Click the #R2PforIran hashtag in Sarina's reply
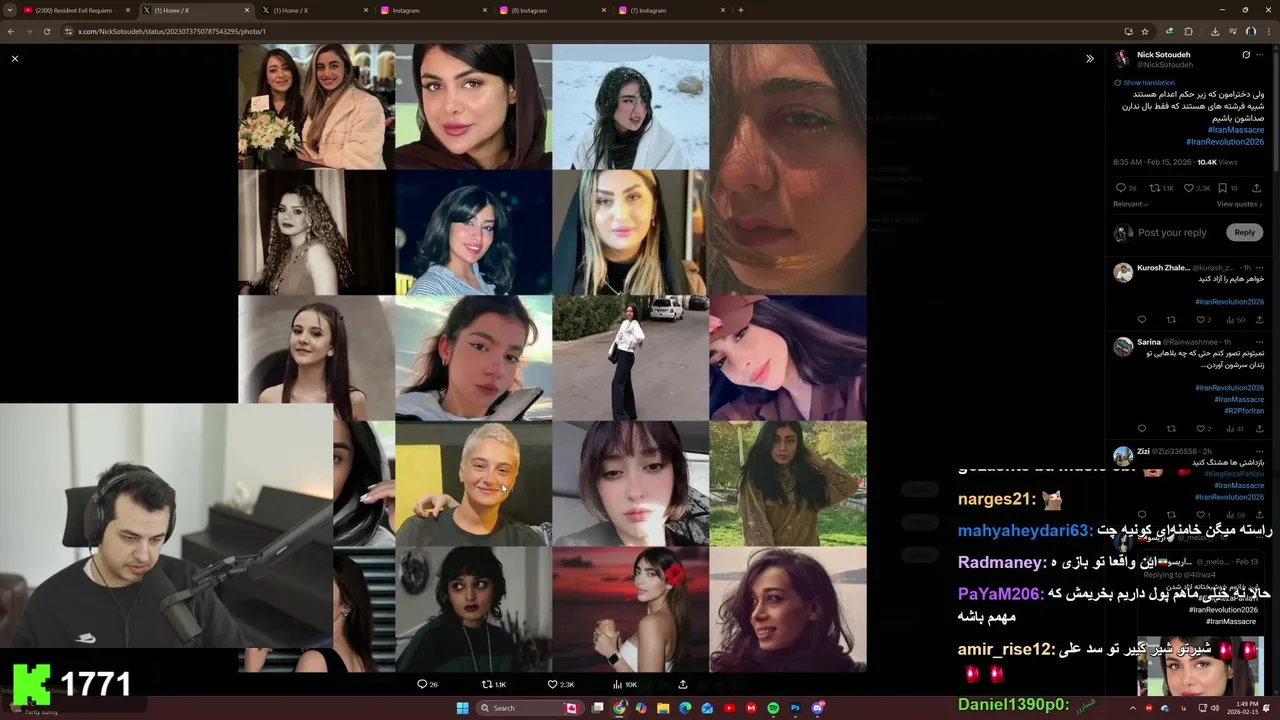Screen dimensions: 1280x720 point(1244,411)
